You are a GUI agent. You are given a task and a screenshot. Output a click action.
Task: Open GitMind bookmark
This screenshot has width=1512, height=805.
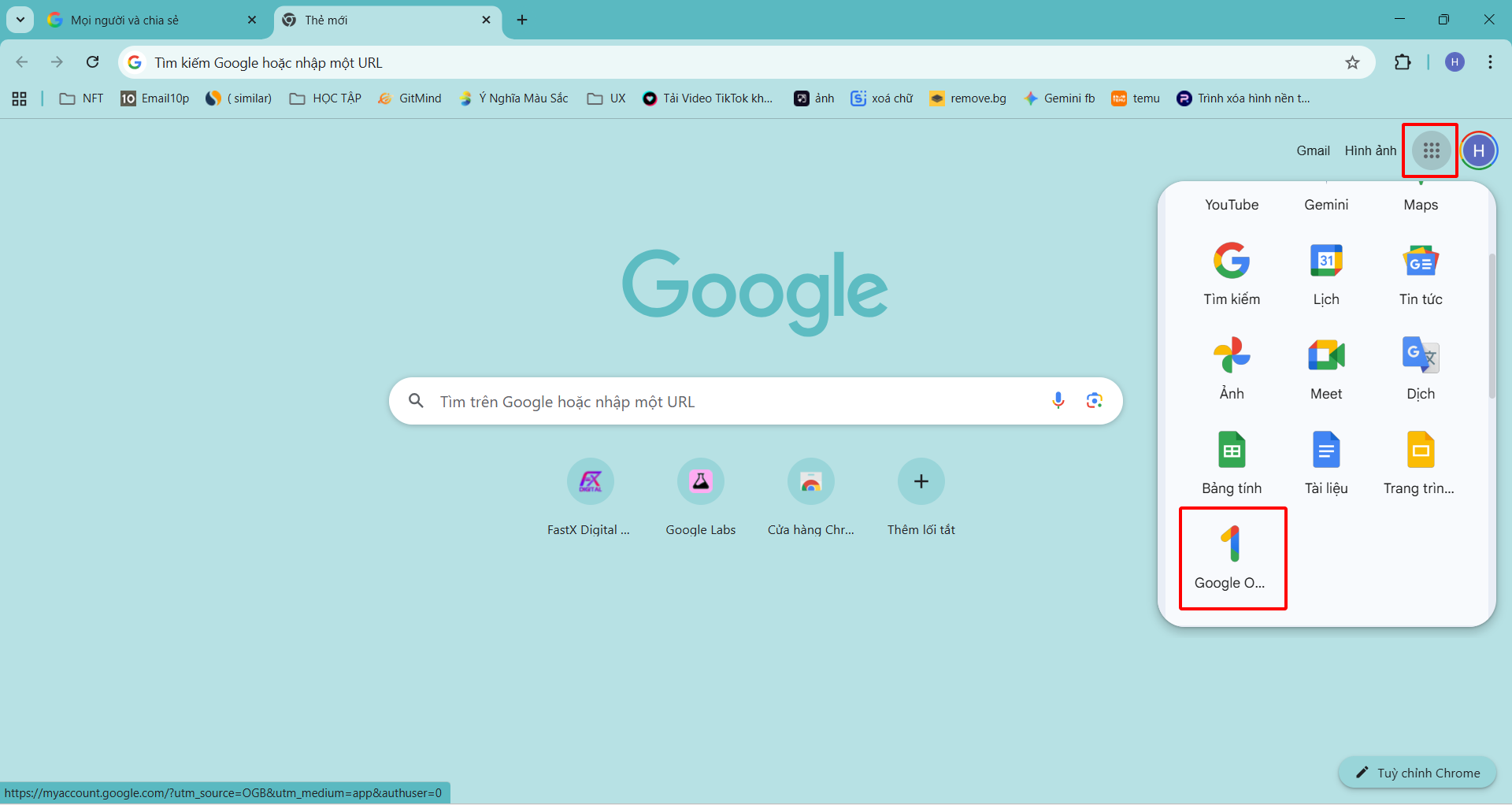[409, 98]
